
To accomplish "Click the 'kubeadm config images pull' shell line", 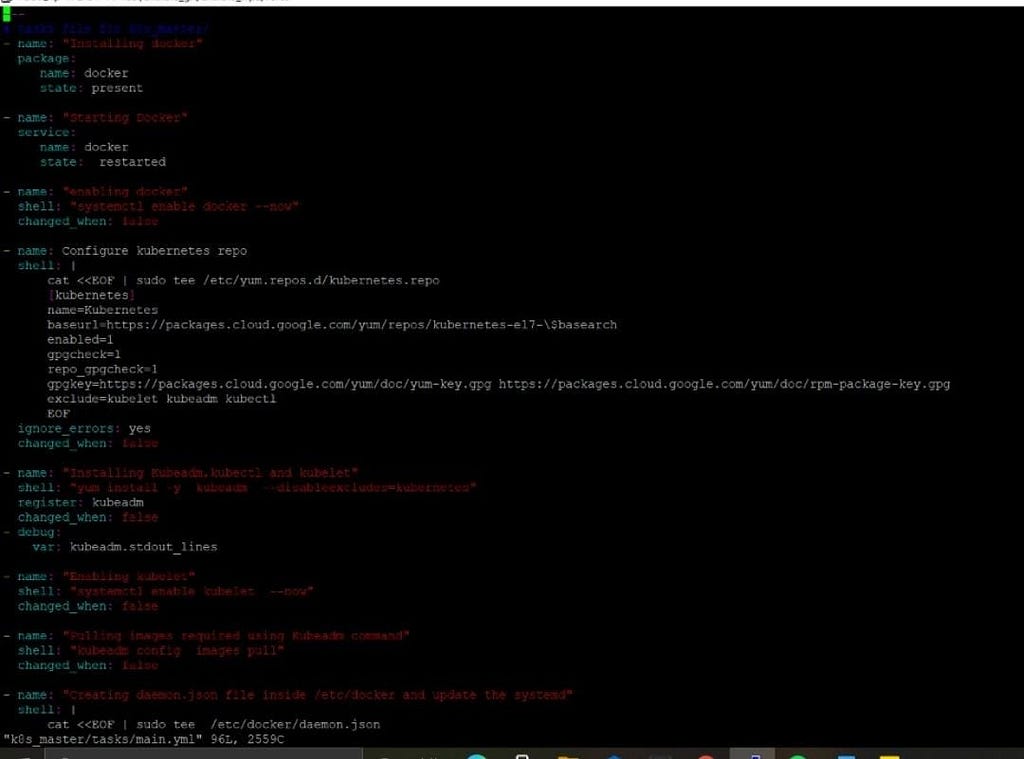I will tap(151, 651).
